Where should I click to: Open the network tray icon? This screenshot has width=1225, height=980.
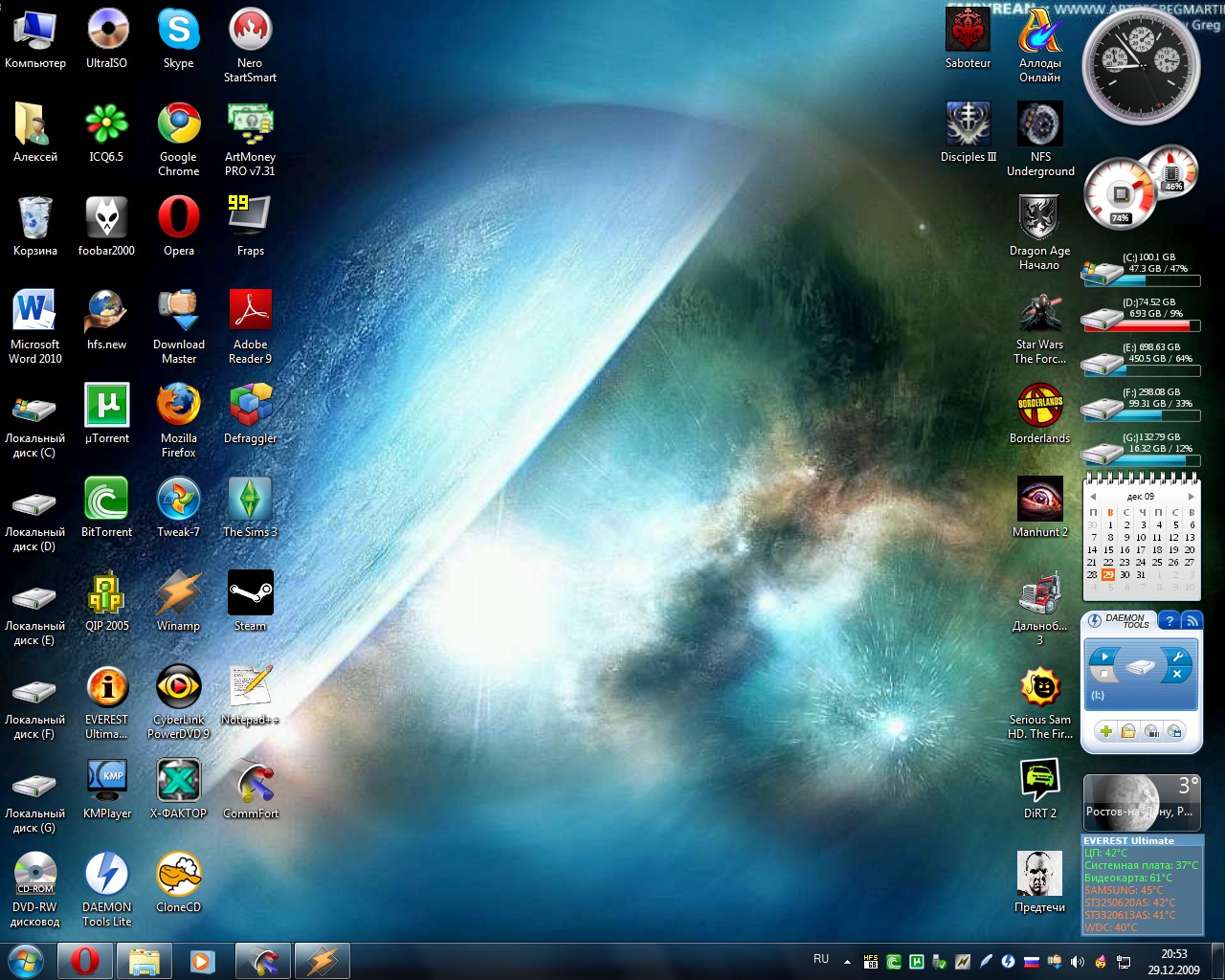(1124, 962)
